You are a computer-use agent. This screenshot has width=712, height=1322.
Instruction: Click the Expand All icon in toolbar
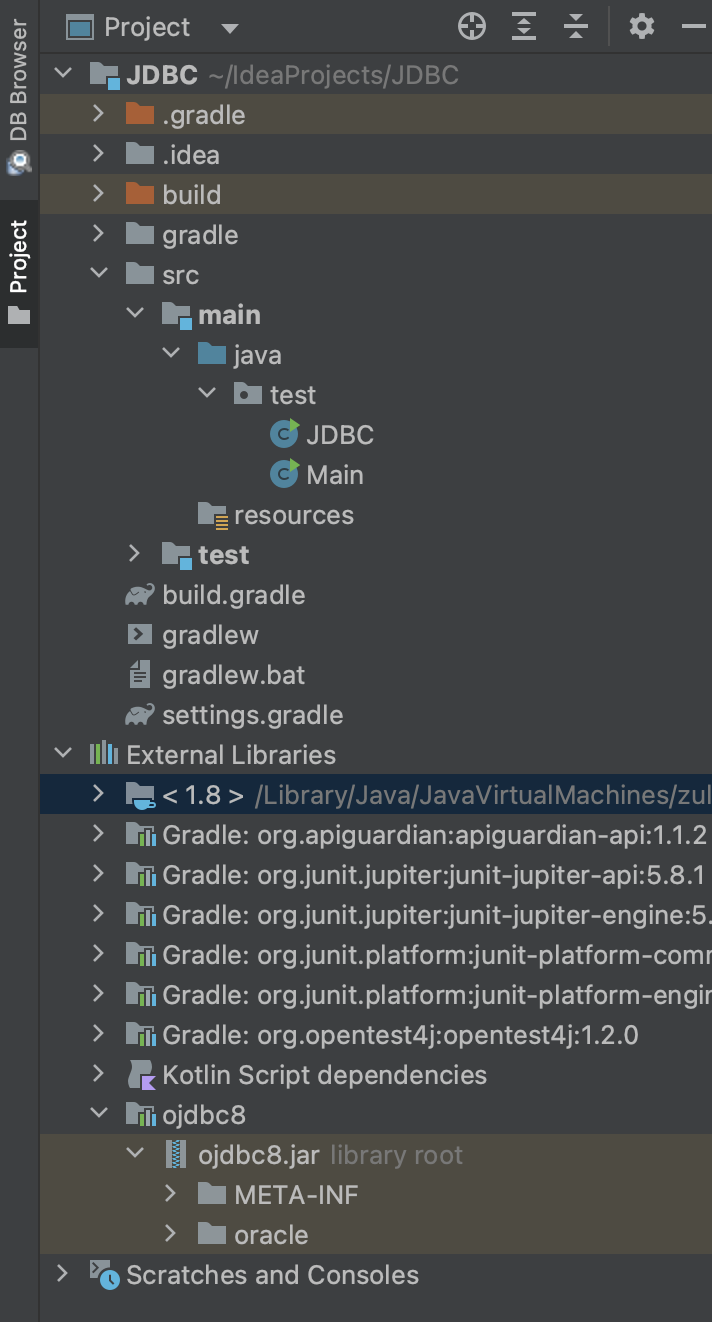point(524,27)
